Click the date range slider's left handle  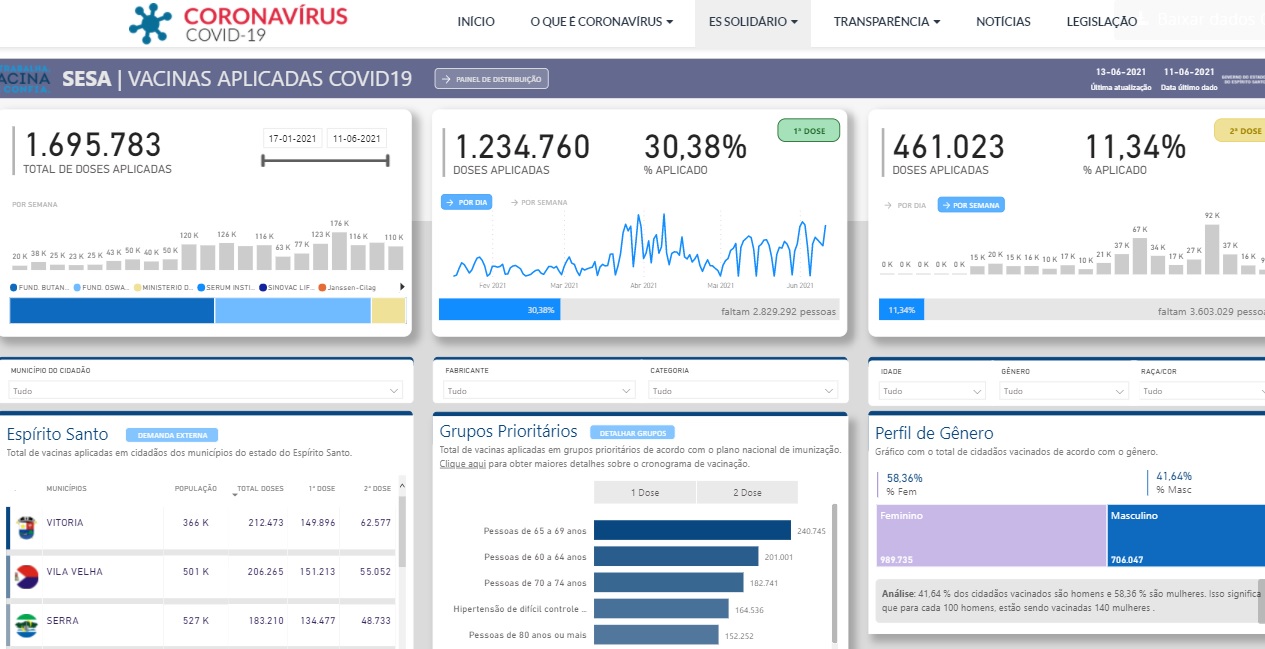(x=263, y=159)
